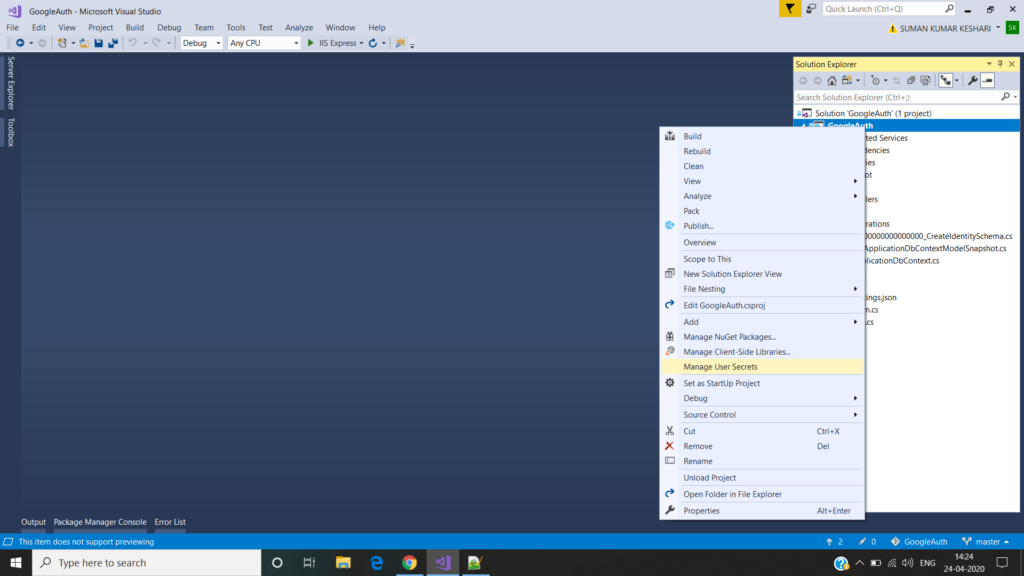This screenshot has width=1024, height=576.
Task: Show pending changes pencil in status bar
Action: (x=867, y=541)
